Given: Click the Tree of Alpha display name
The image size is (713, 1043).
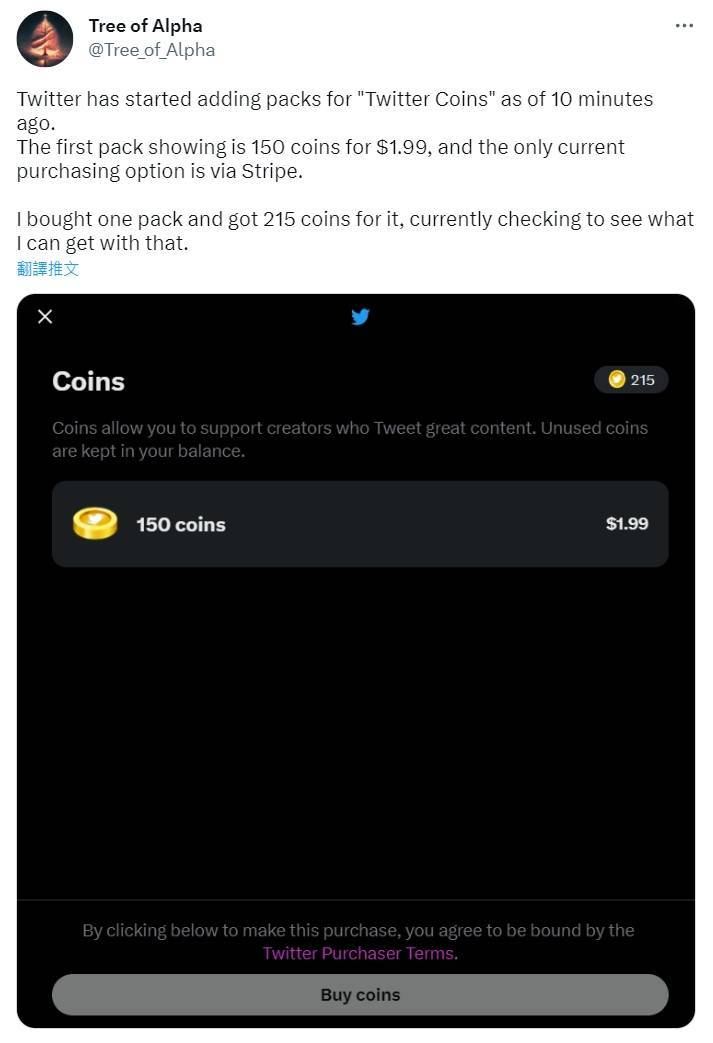Looking at the screenshot, I should pos(145,26).
